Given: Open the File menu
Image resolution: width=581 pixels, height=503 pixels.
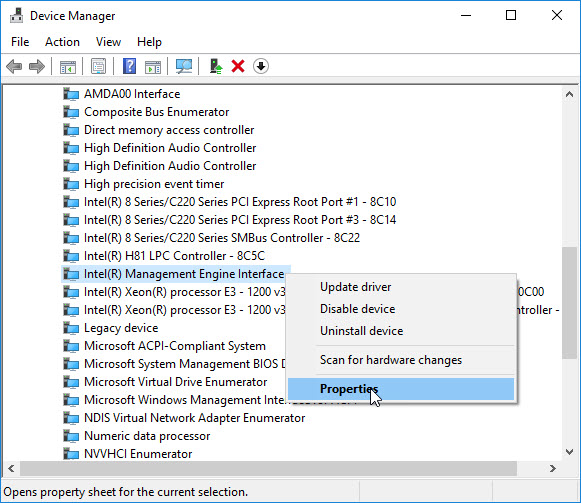Looking at the screenshot, I should point(20,42).
